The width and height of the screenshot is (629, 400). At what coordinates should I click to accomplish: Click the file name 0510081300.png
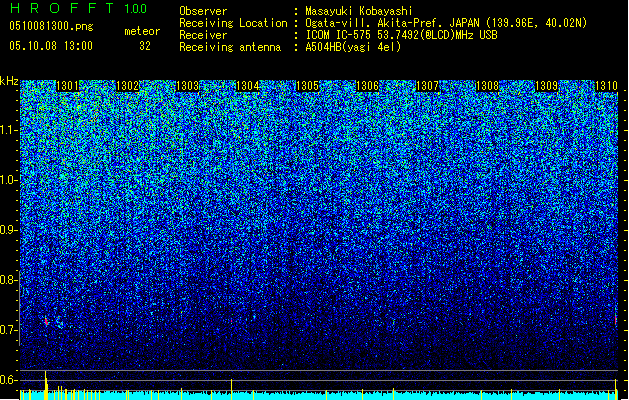click(51, 26)
